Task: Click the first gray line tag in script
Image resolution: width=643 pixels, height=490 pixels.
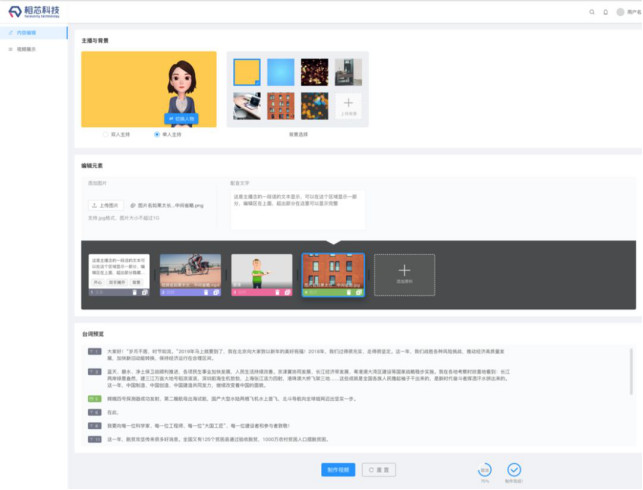Action: point(94,351)
